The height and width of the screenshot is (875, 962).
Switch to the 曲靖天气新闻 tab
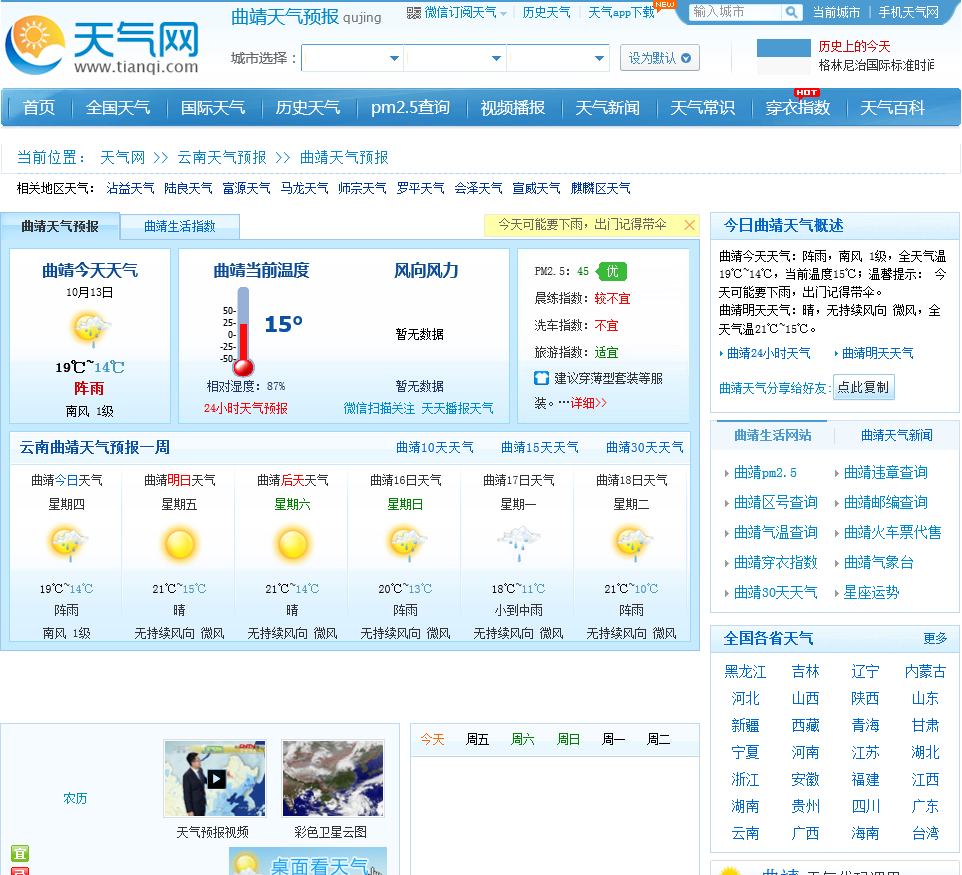point(896,435)
